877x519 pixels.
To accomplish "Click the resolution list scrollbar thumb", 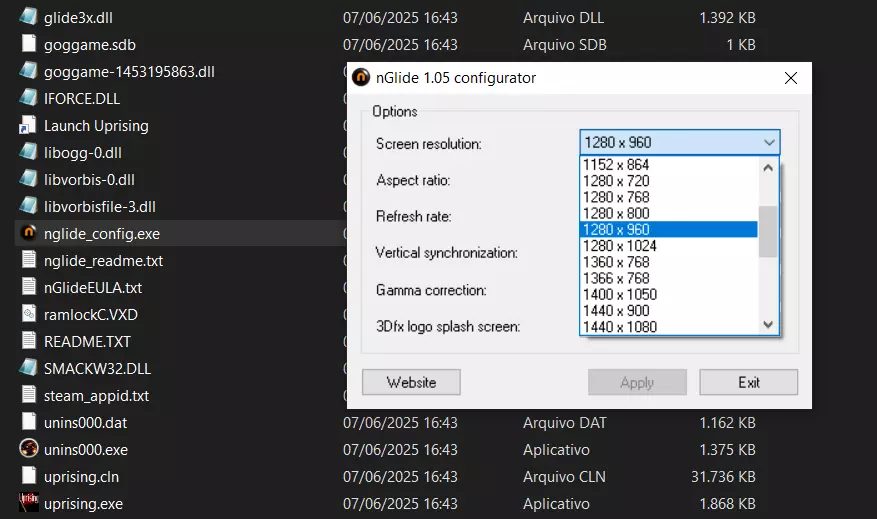I will [768, 231].
